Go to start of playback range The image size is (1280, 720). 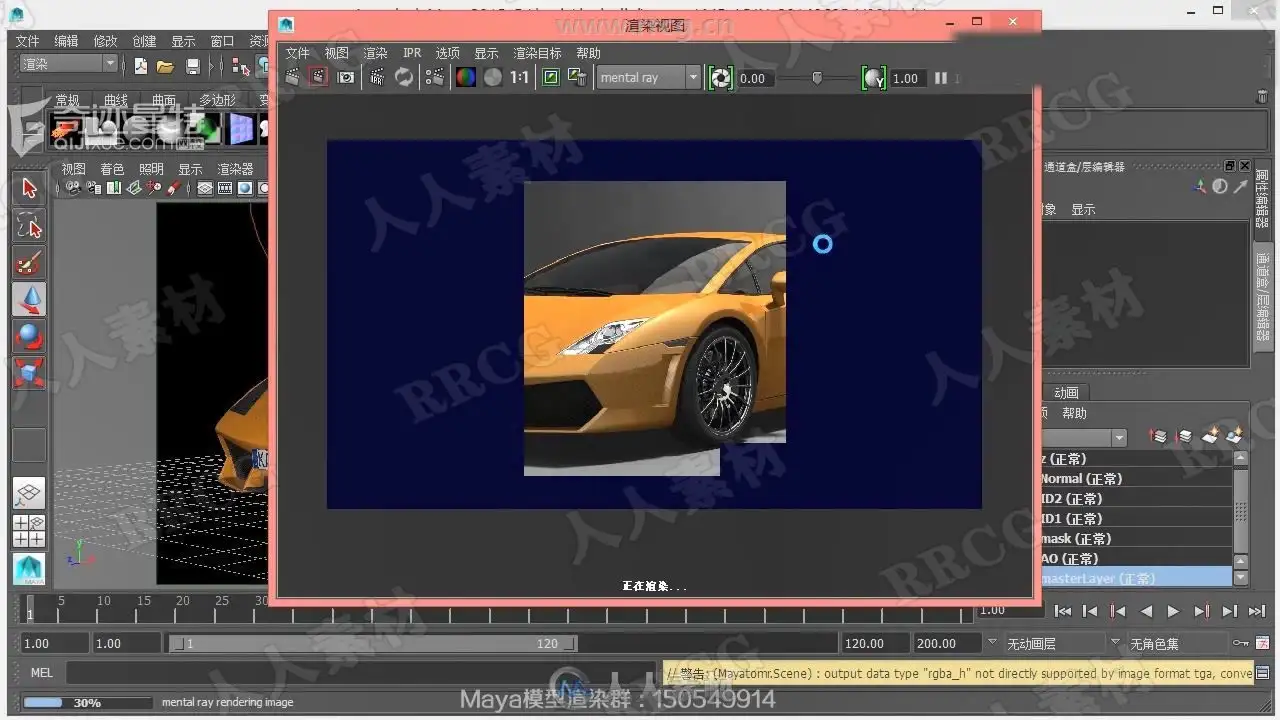(1063, 611)
